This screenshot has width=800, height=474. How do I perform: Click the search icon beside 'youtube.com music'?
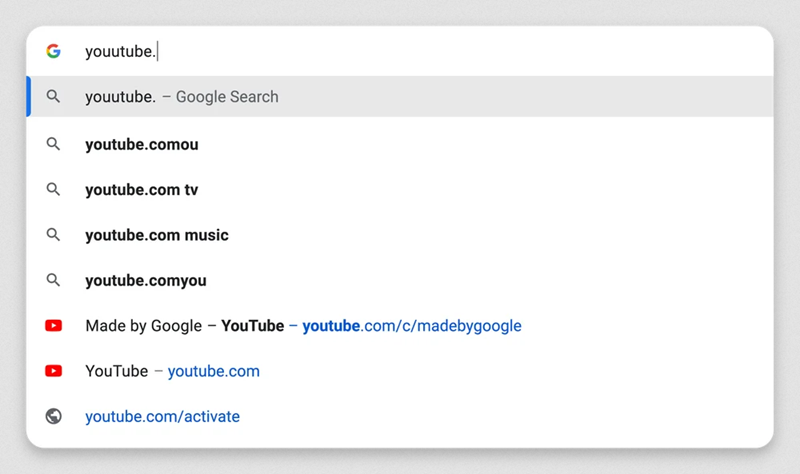54,235
